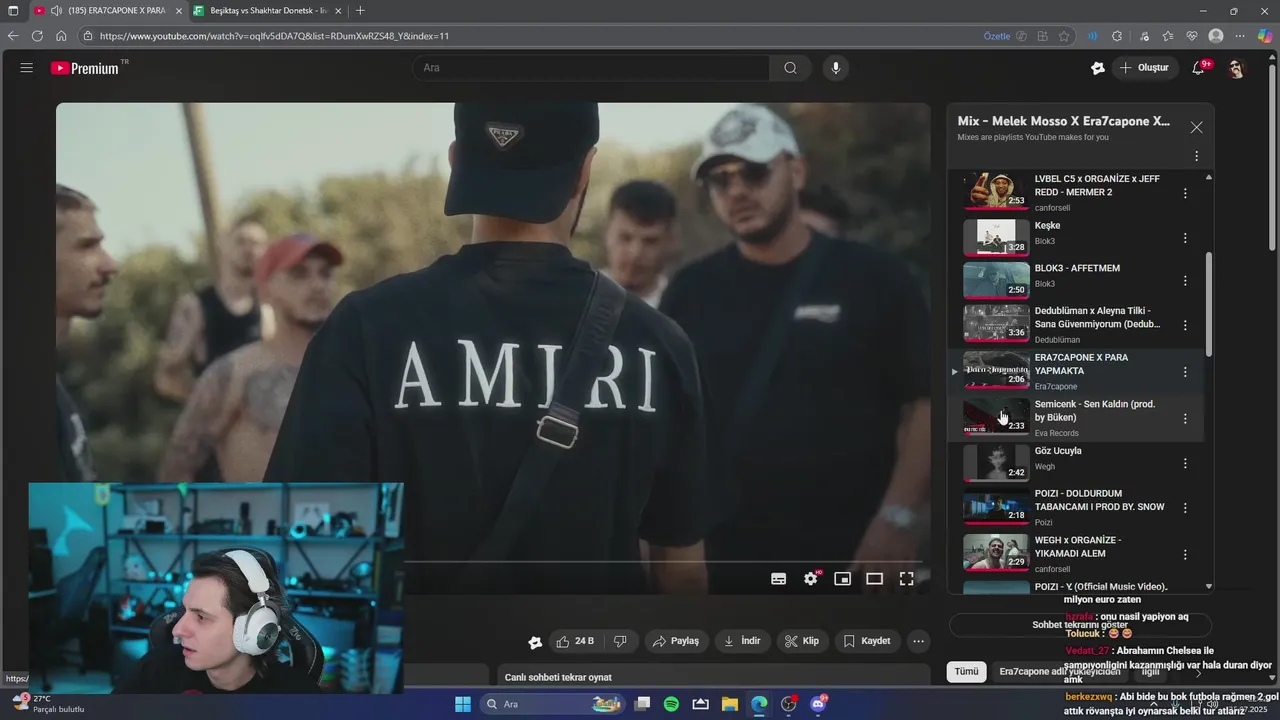
Task: Open OBS Studio from the taskbar
Action: coord(788,704)
